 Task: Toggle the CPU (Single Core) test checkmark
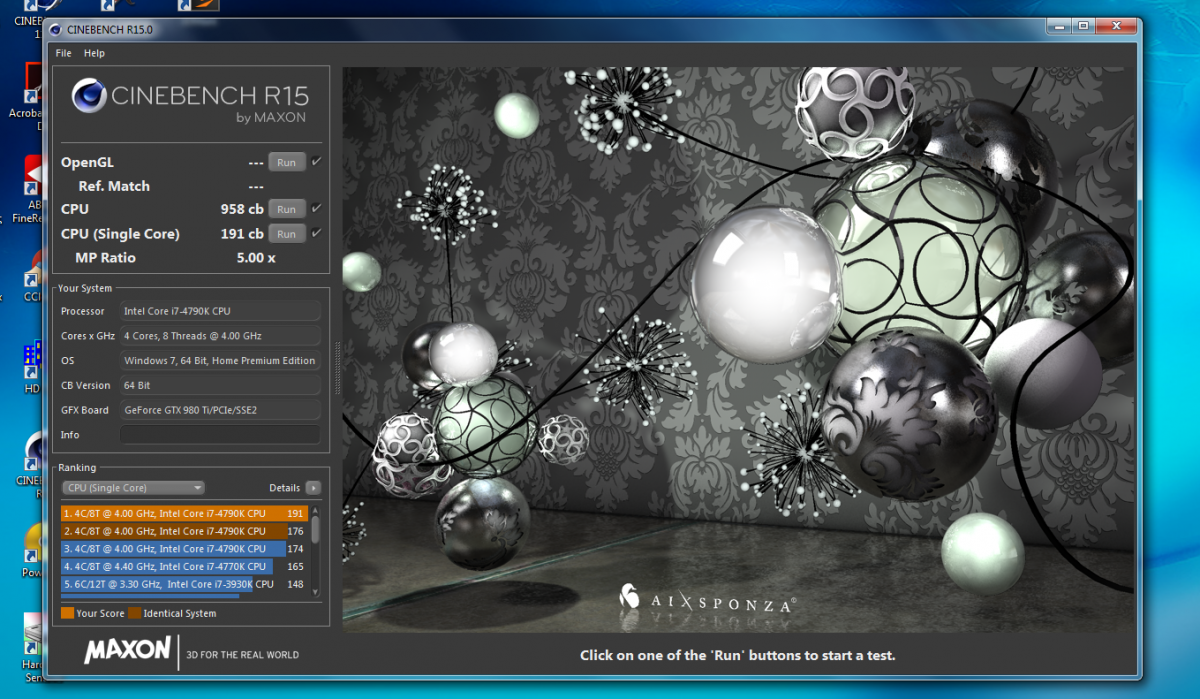click(317, 233)
